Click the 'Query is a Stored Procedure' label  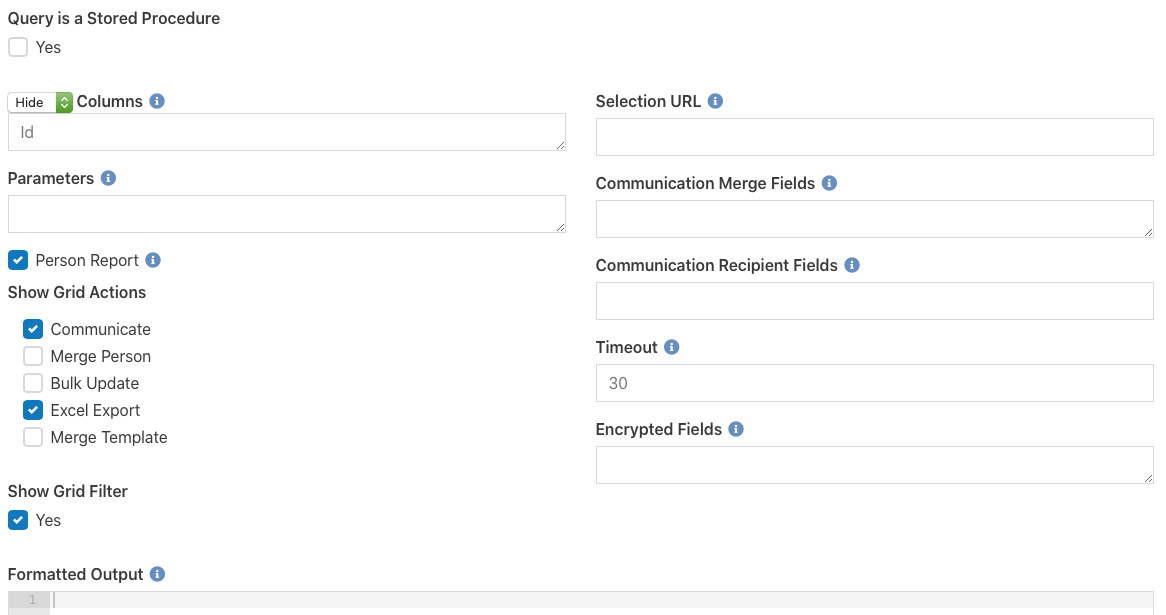114,19
